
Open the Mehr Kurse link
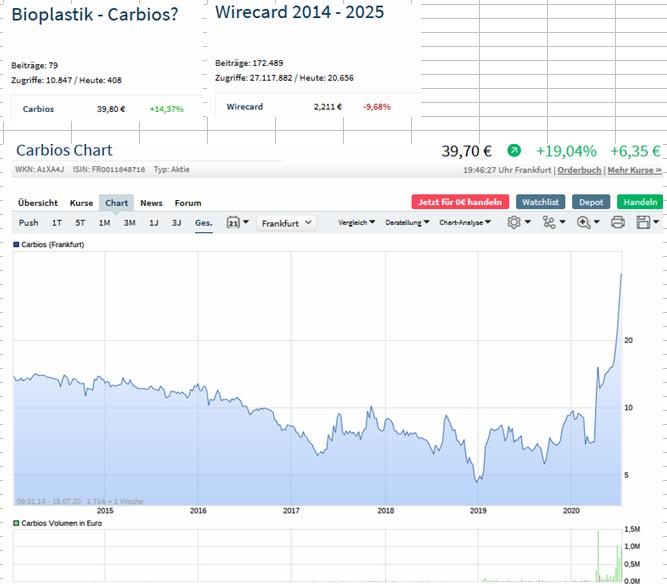pos(634,170)
